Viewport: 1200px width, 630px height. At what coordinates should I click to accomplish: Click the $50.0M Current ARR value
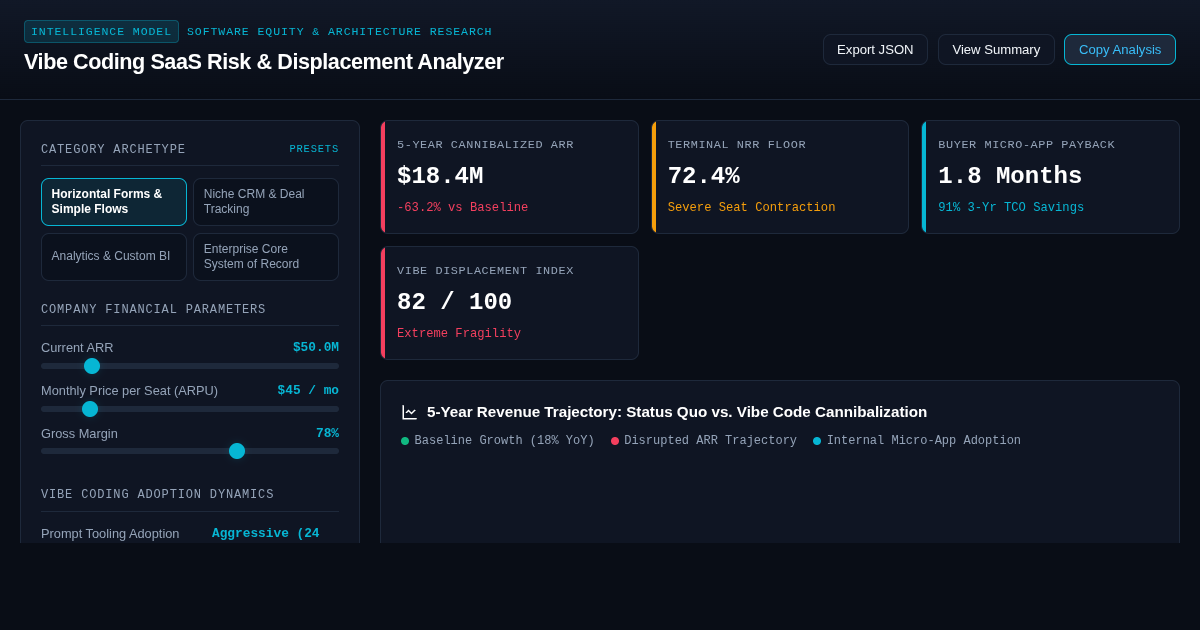click(316, 347)
